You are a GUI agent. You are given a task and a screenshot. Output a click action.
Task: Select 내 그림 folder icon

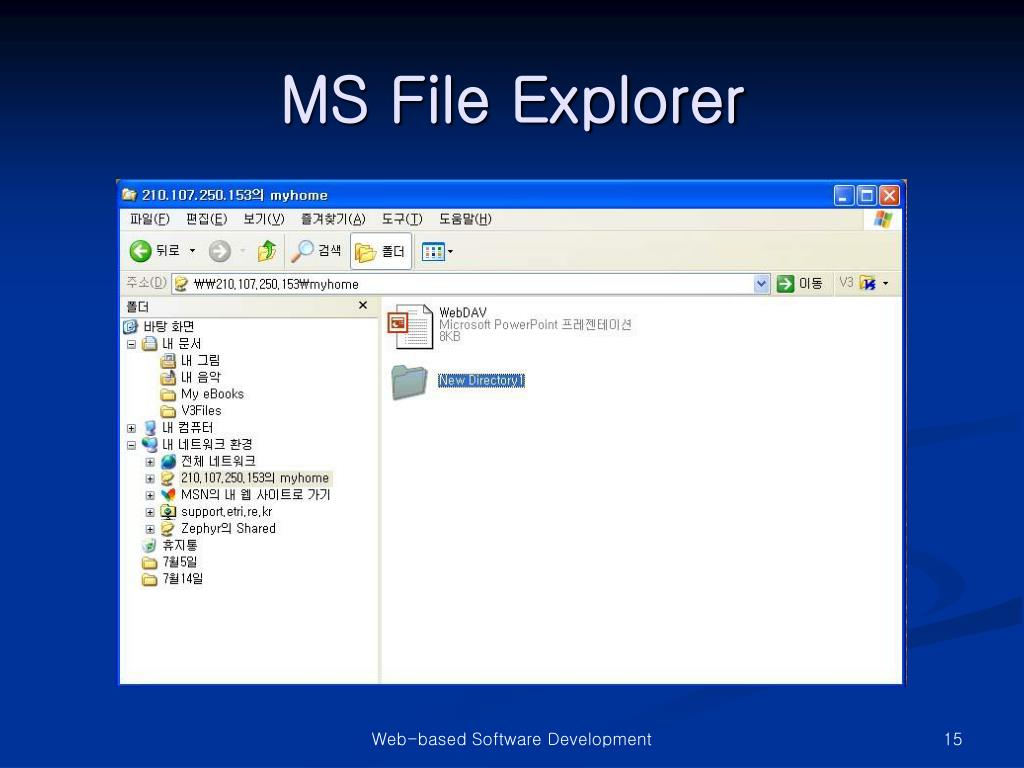click(168, 360)
